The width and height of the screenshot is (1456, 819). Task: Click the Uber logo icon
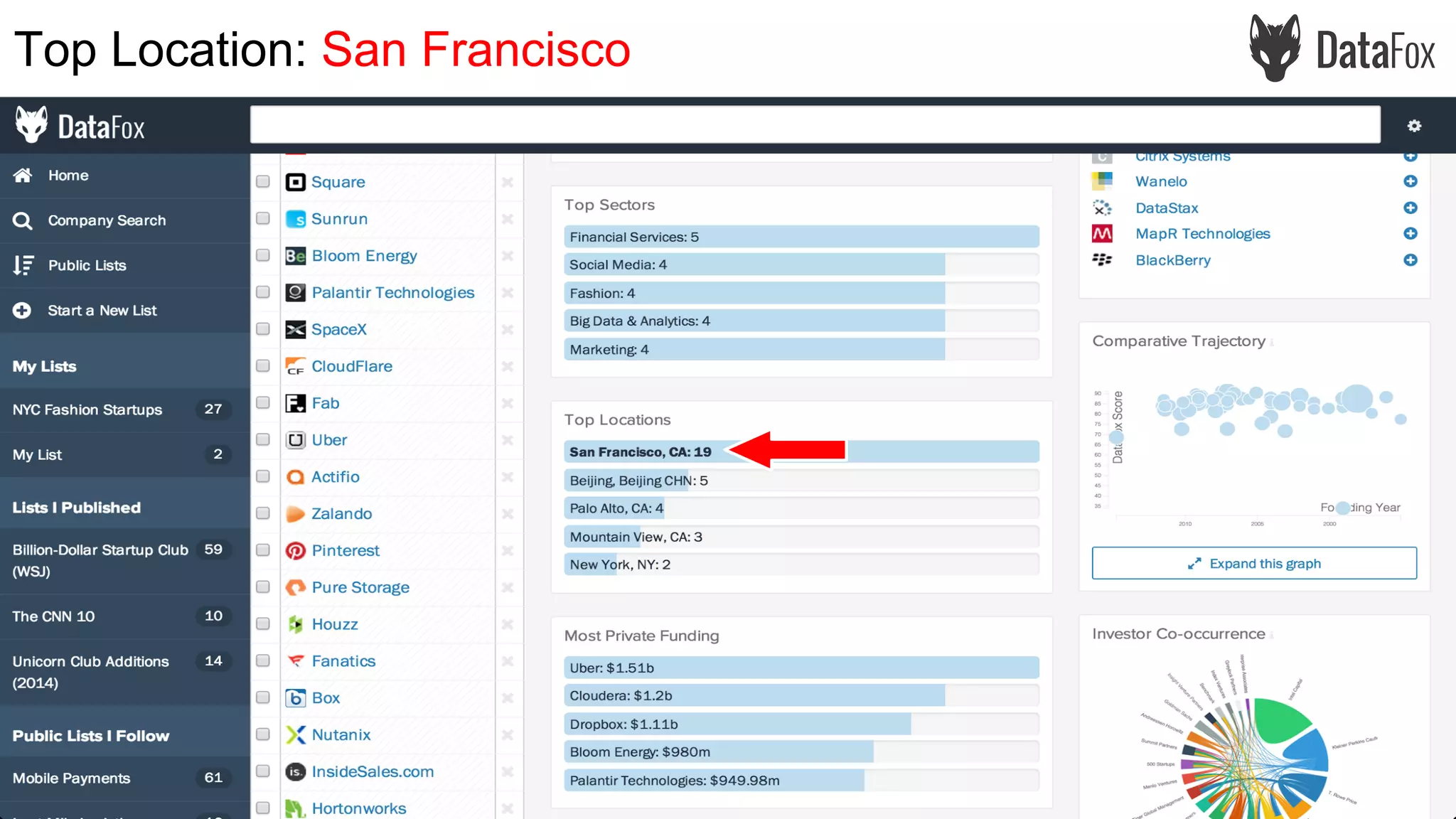295,440
